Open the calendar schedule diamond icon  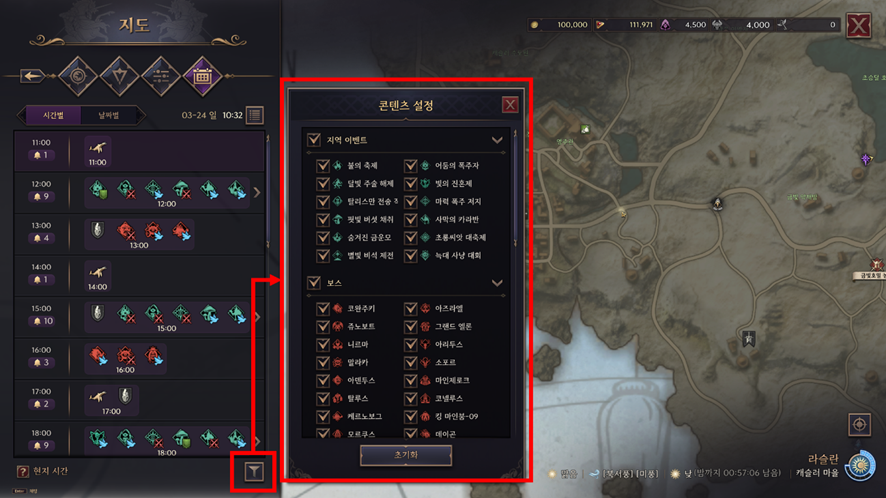pos(202,76)
